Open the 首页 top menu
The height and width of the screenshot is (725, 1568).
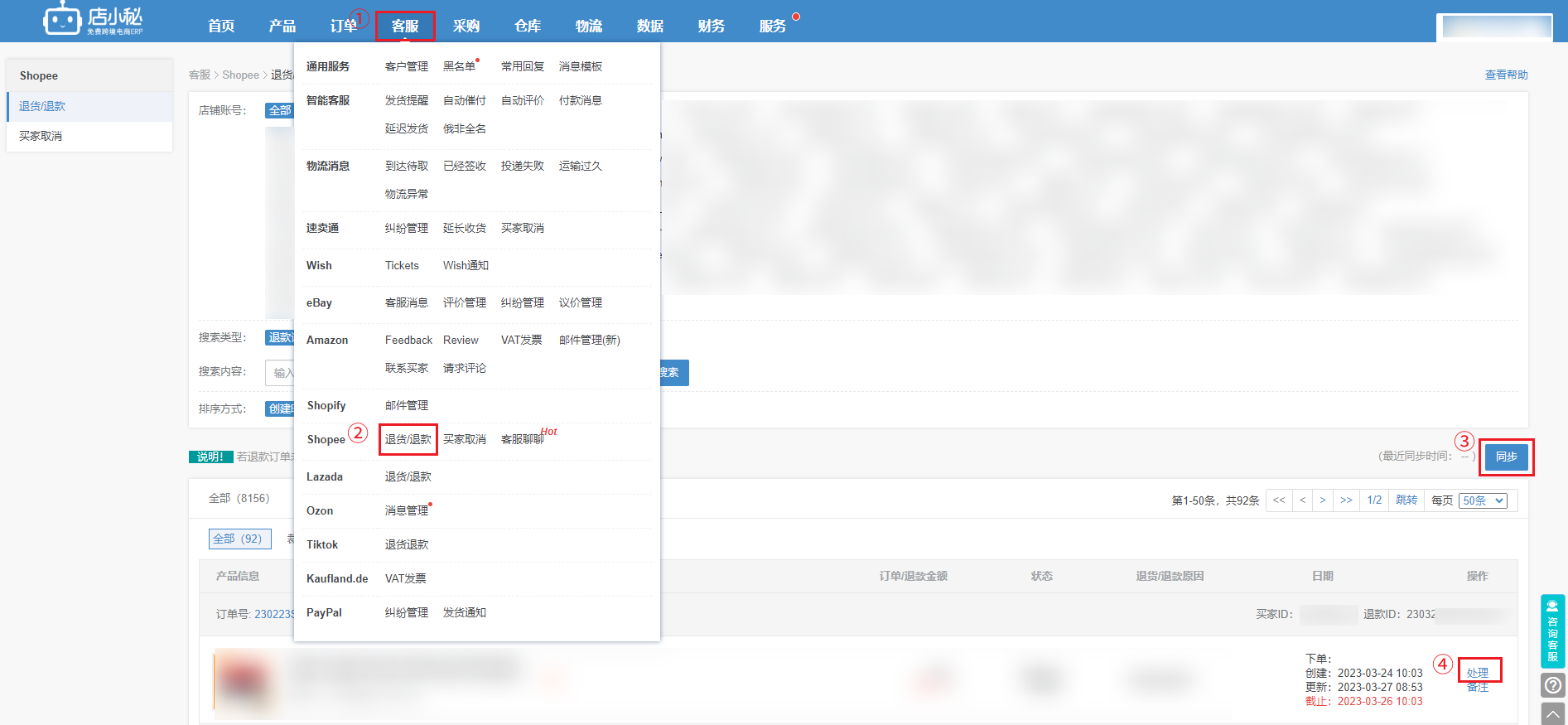[x=221, y=26]
